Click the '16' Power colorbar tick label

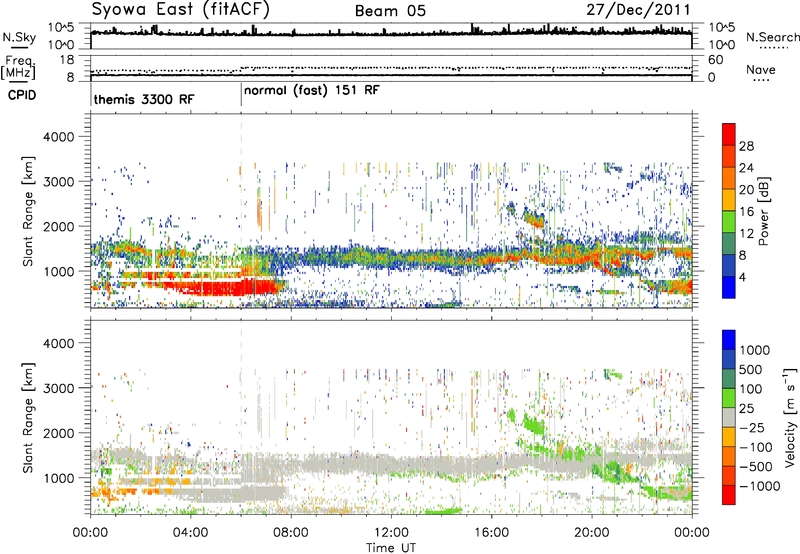coord(746,212)
